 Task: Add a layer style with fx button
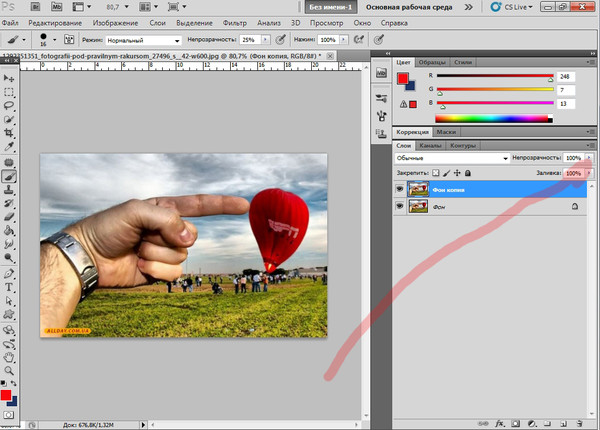pos(499,423)
